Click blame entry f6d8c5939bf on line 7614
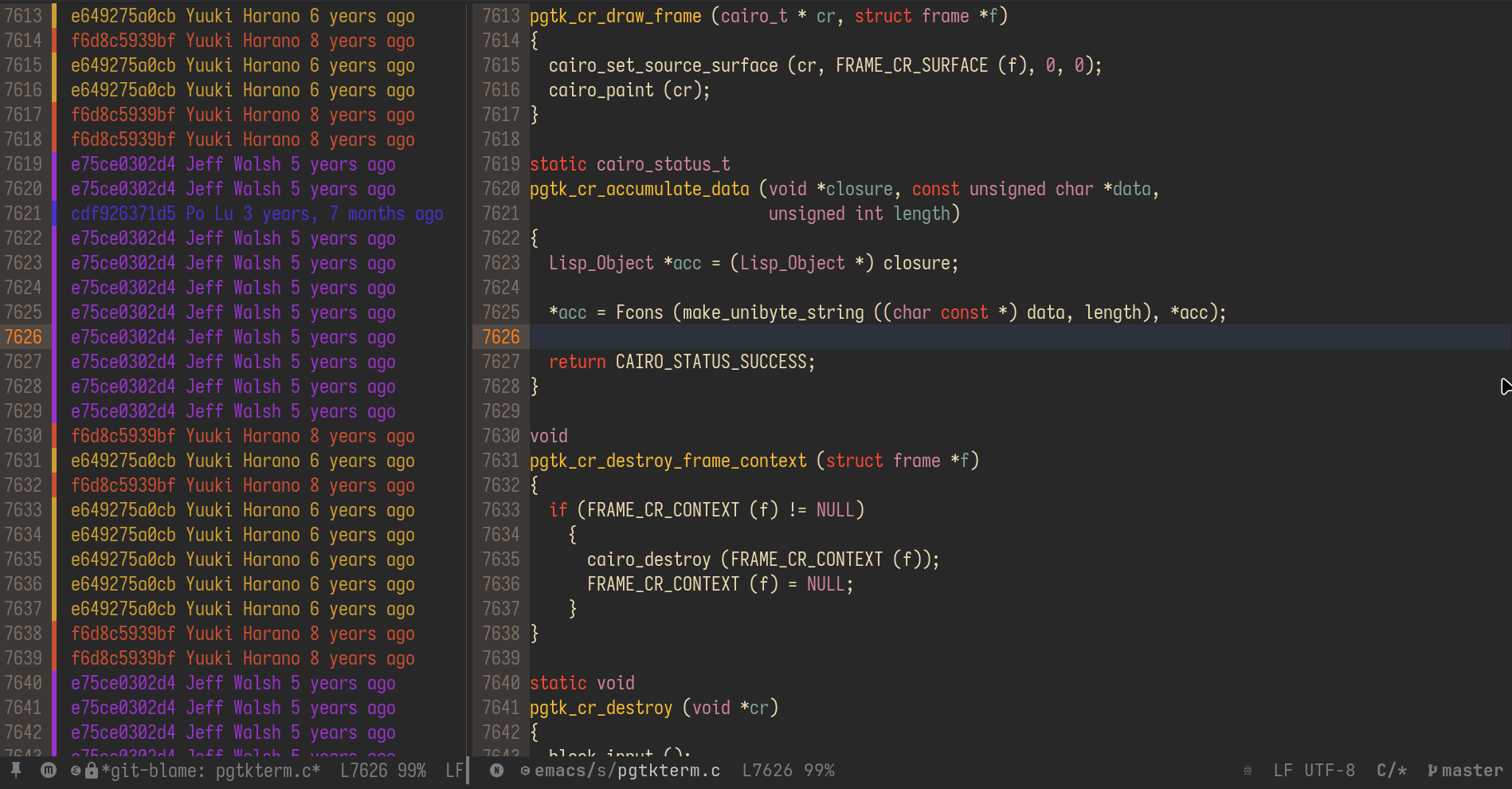 123,41
